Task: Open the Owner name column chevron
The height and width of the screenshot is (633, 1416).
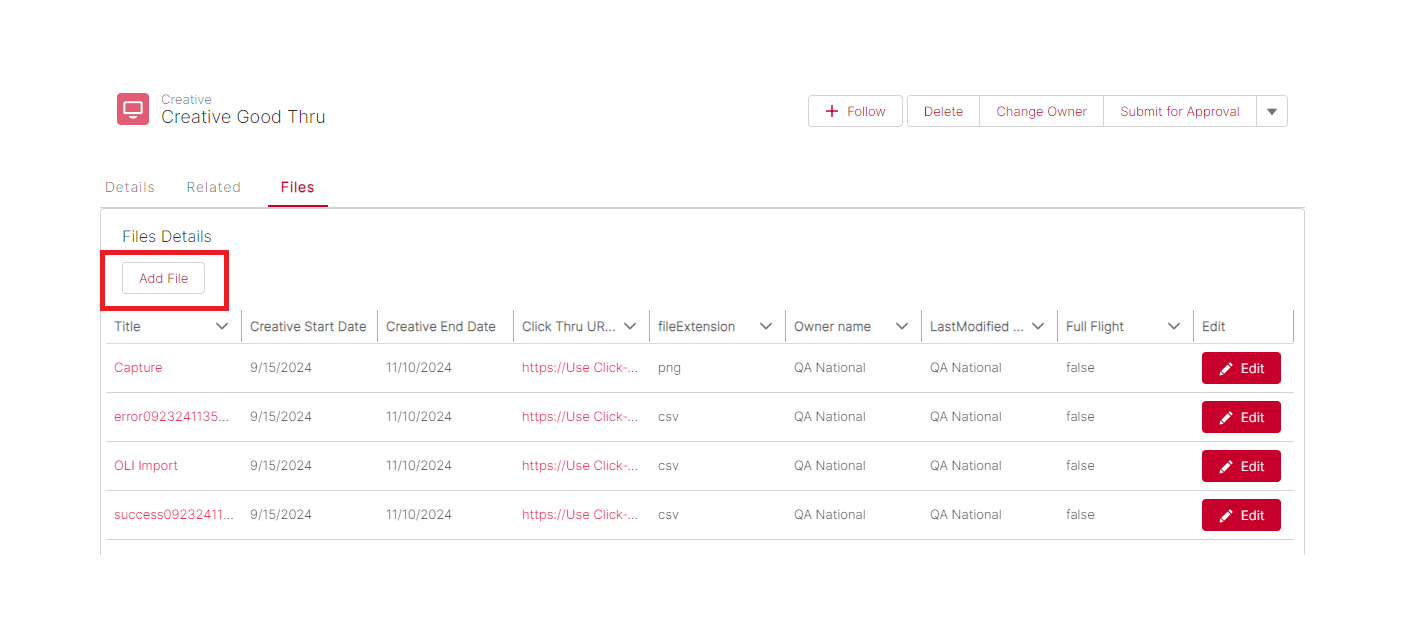Action: pos(902,326)
